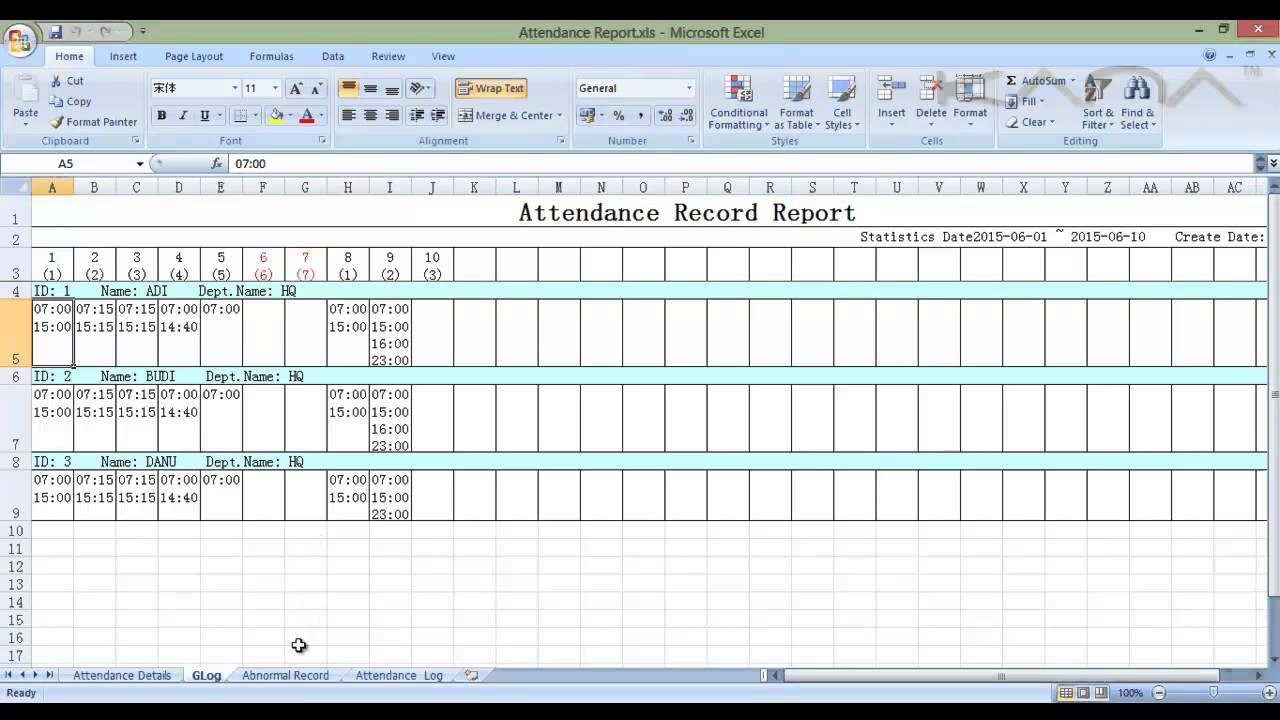Align text left
This screenshot has height=720, width=1280.
click(349, 115)
